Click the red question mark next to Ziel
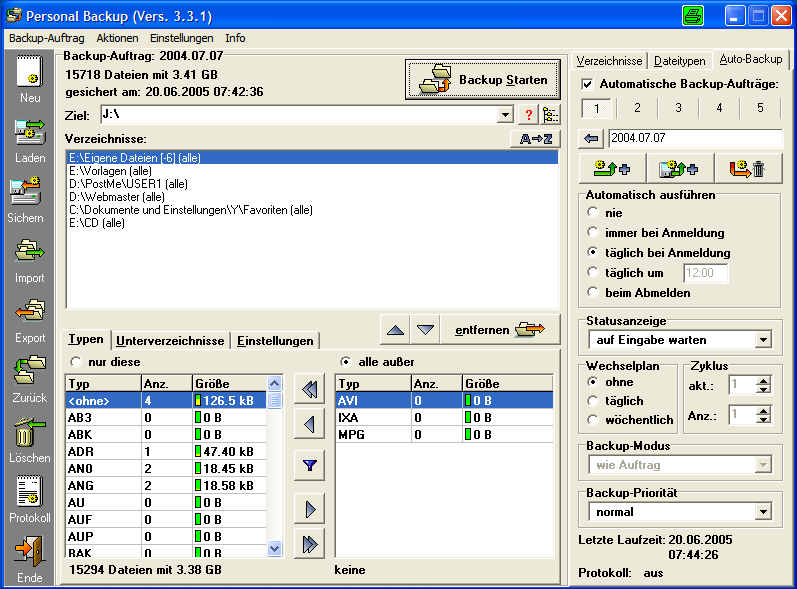The width and height of the screenshot is (797, 589). click(x=529, y=115)
